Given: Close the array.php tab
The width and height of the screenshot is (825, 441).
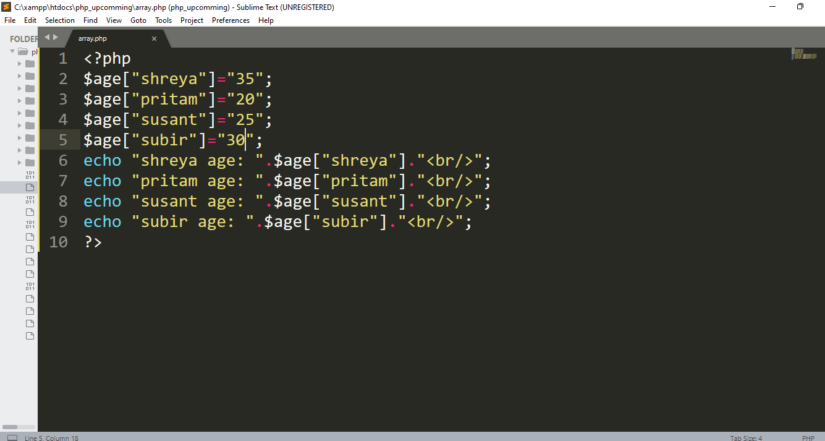Looking at the screenshot, I should [x=154, y=39].
